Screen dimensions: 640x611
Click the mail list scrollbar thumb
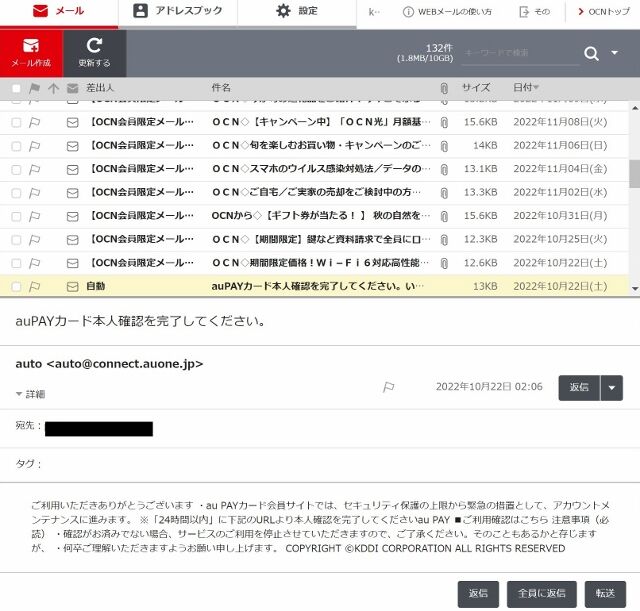coord(634,173)
